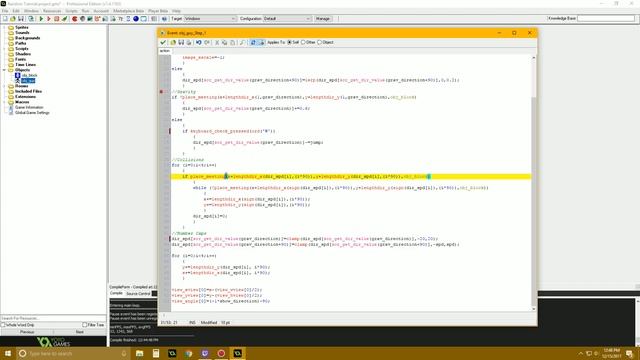Select the Self radio button under Applies To
Screen dimensions: 640x360
[x=289, y=42]
